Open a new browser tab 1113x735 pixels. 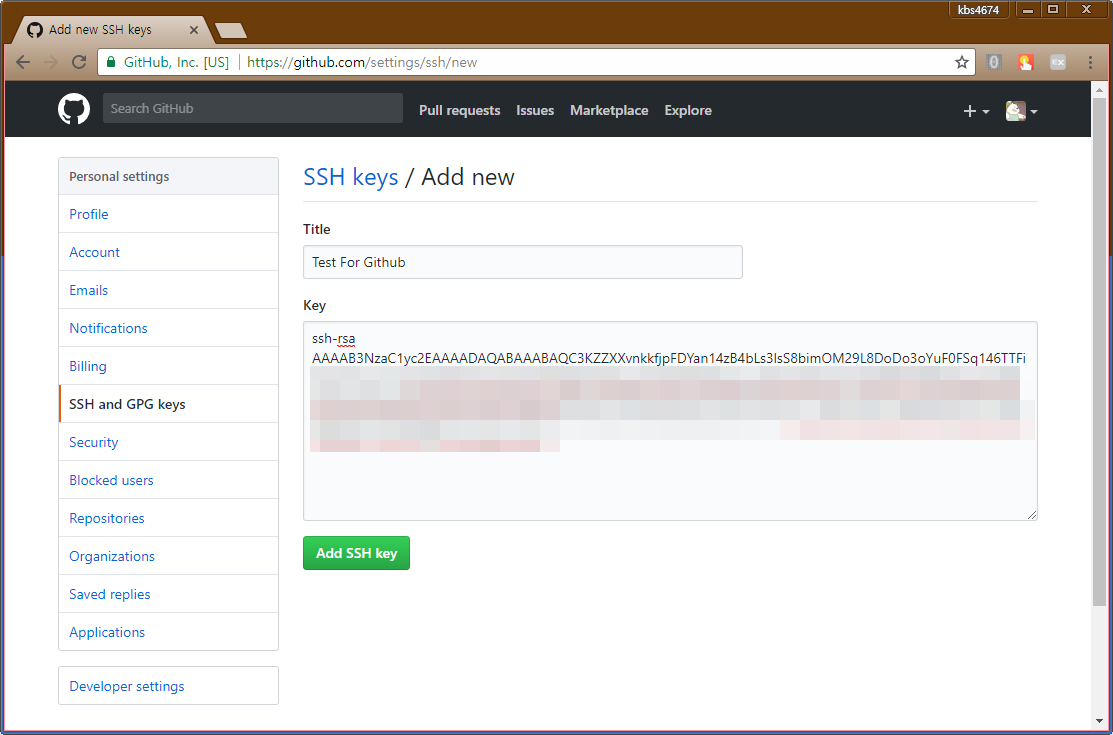pyautogui.click(x=231, y=31)
